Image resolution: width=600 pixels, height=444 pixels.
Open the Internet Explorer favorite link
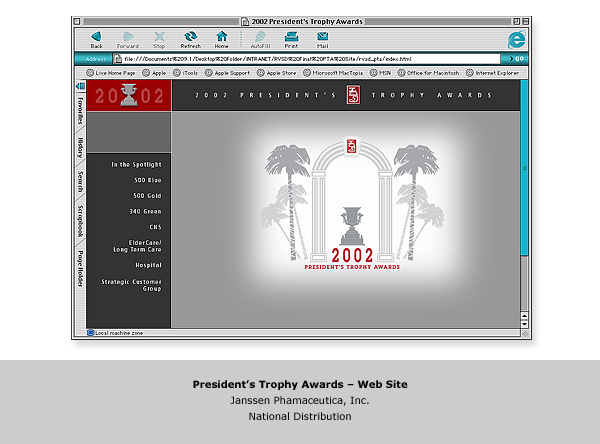click(x=492, y=73)
